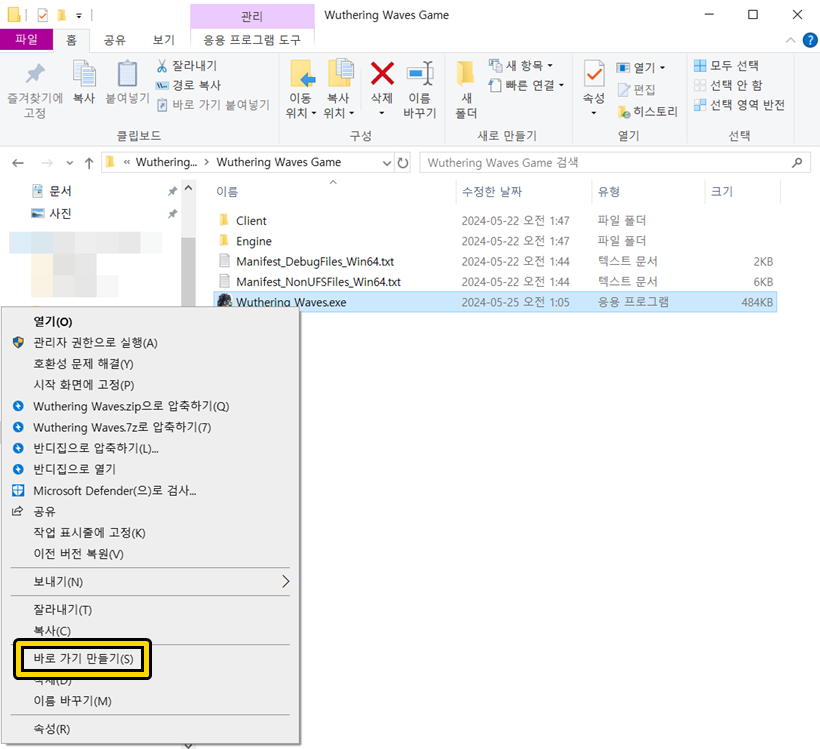Open the File (파일) tab
820x749 pixels.
[26, 40]
